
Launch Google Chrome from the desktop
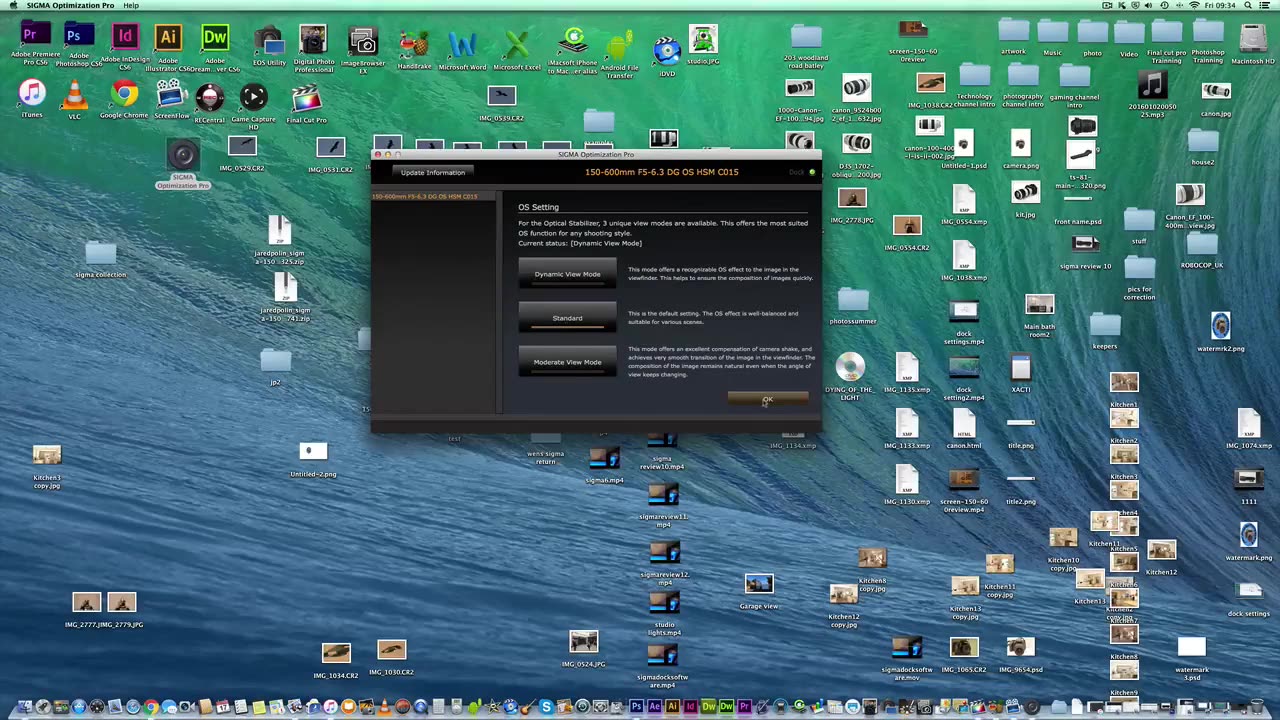click(124, 96)
